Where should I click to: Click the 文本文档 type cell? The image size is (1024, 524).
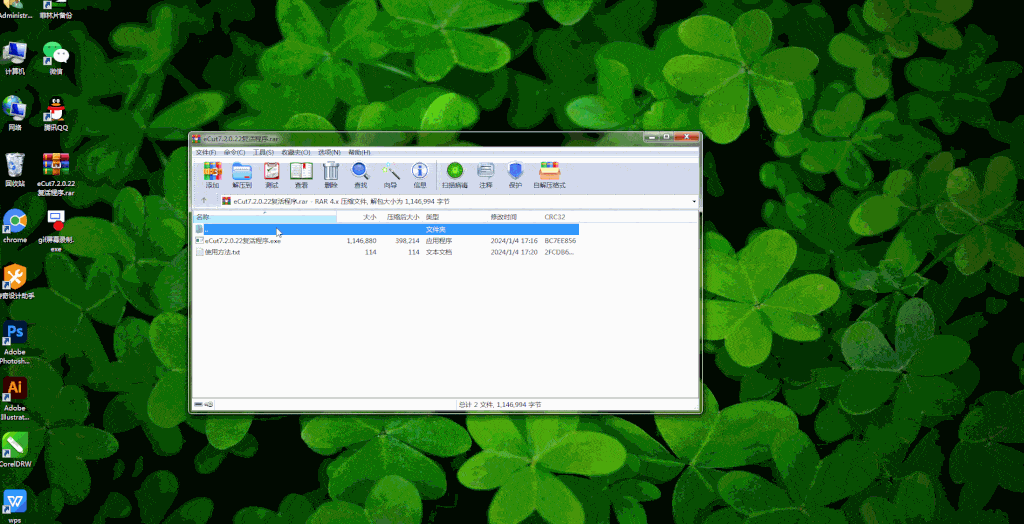pos(439,252)
